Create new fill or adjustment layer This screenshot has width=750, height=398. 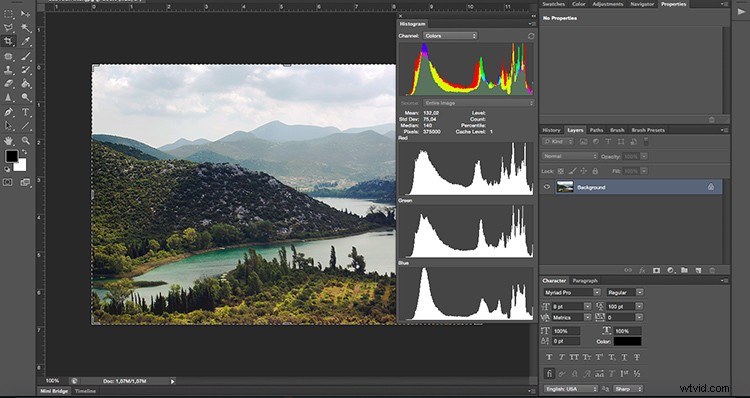point(671,270)
